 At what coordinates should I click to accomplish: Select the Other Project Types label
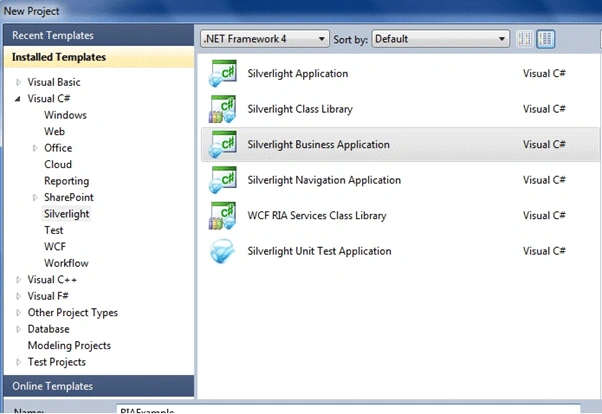(73, 313)
